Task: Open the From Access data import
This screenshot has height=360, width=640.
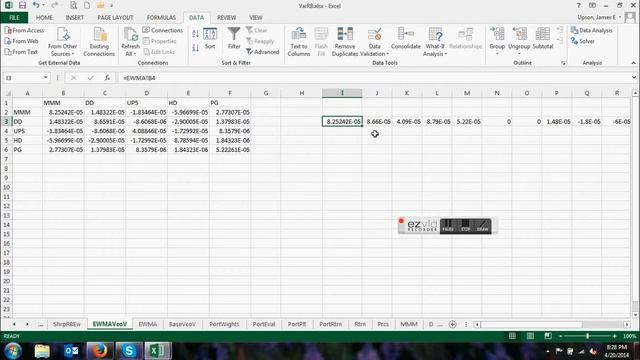Action: point(24,31)
